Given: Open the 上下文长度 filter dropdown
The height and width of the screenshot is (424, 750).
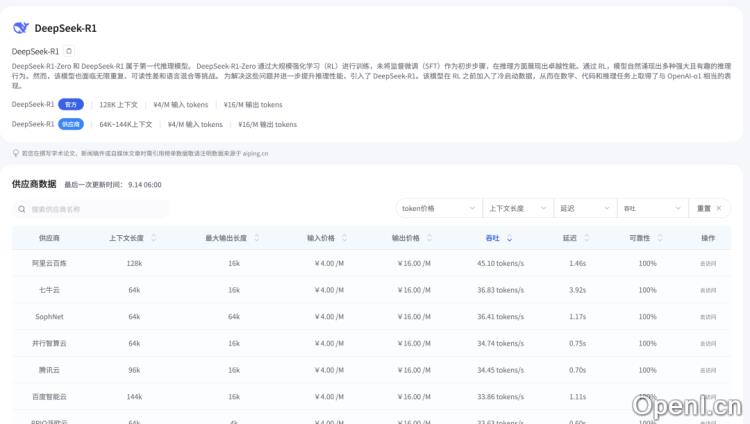Looking at the screenshot, I should click(518, 208).
